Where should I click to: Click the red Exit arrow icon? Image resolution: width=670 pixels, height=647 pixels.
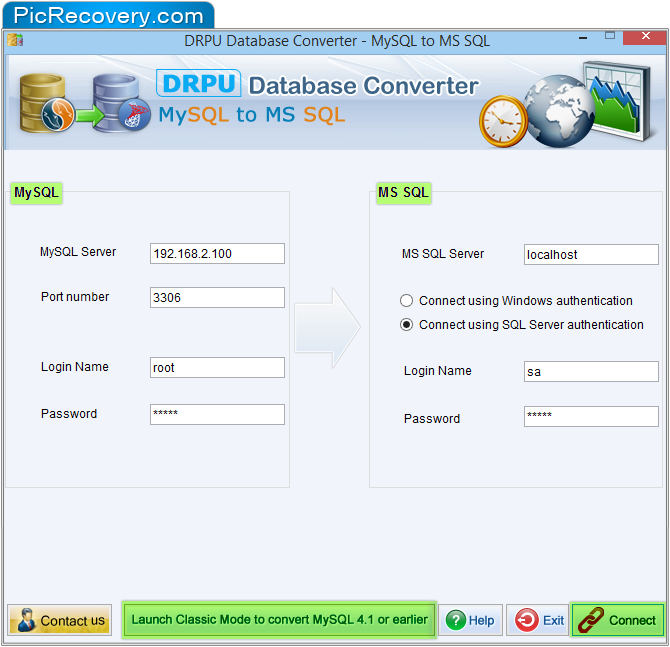pos(526,620)
